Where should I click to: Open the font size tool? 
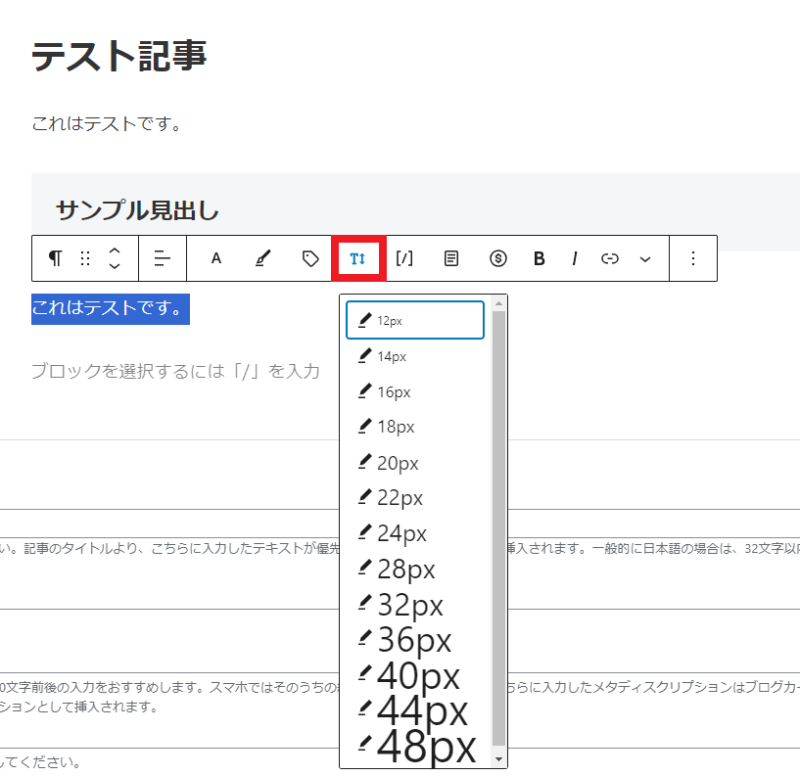click(358, 258)
